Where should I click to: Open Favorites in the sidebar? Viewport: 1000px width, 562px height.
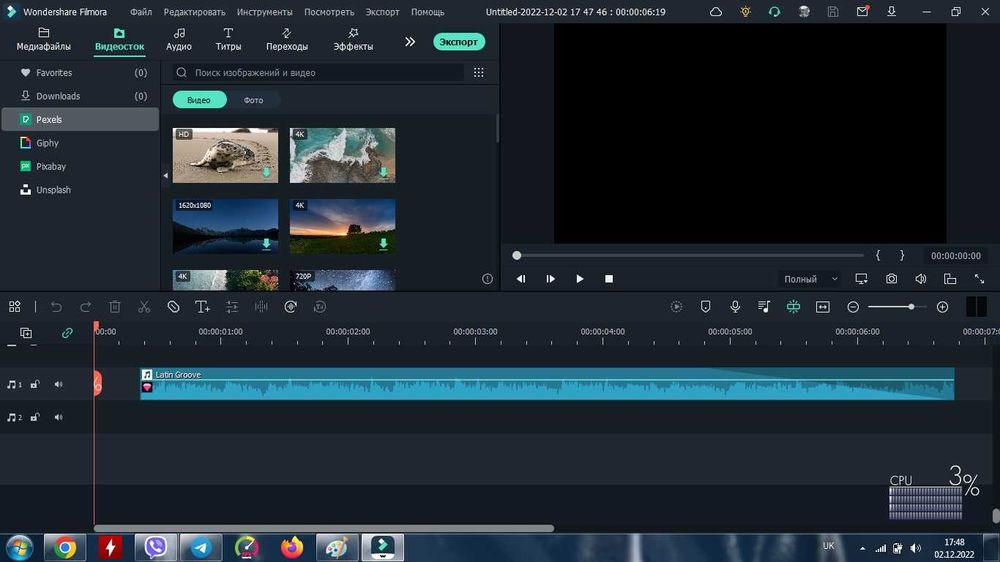tap(80, 73)
